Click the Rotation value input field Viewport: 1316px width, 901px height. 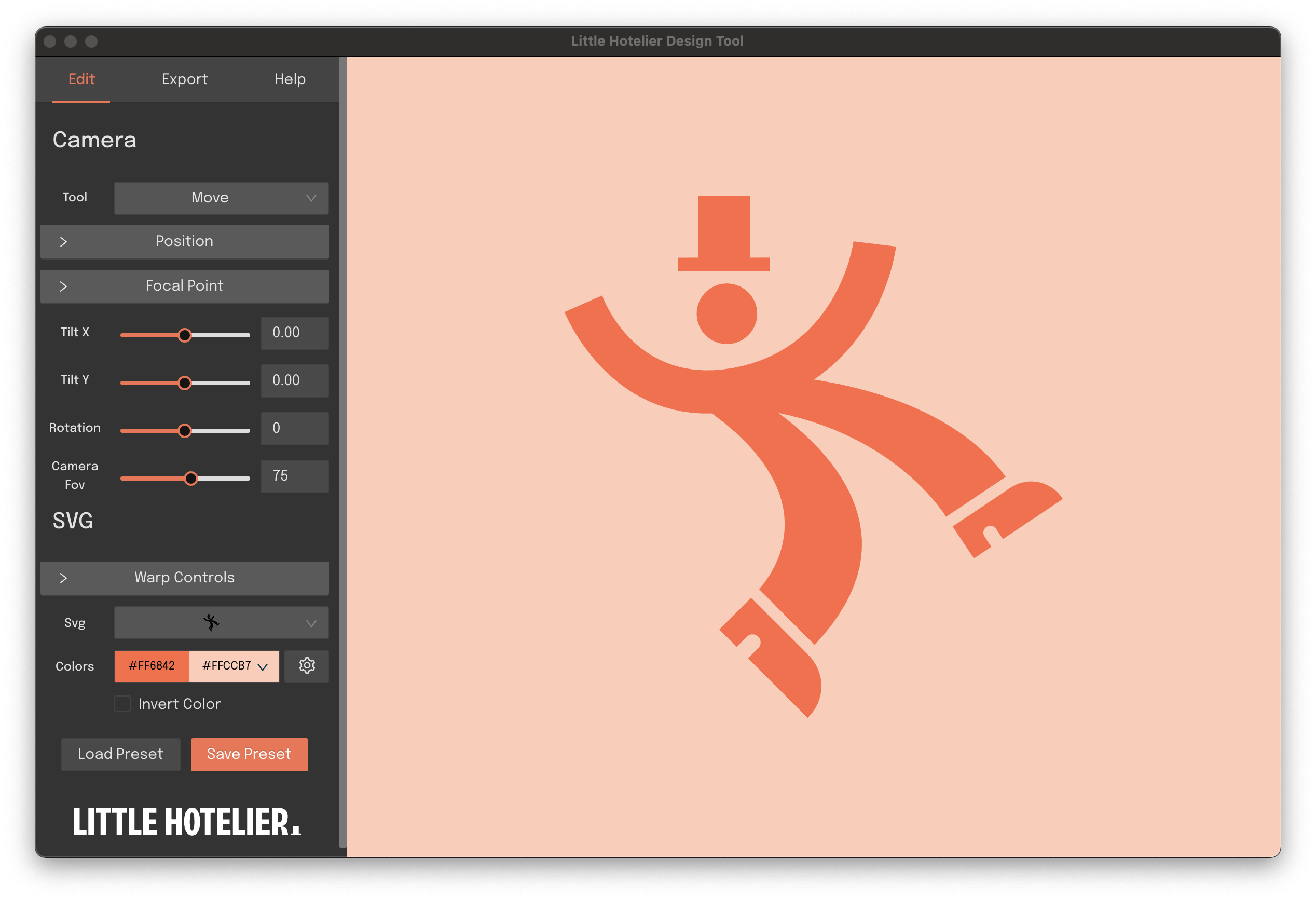coord(294,429)
